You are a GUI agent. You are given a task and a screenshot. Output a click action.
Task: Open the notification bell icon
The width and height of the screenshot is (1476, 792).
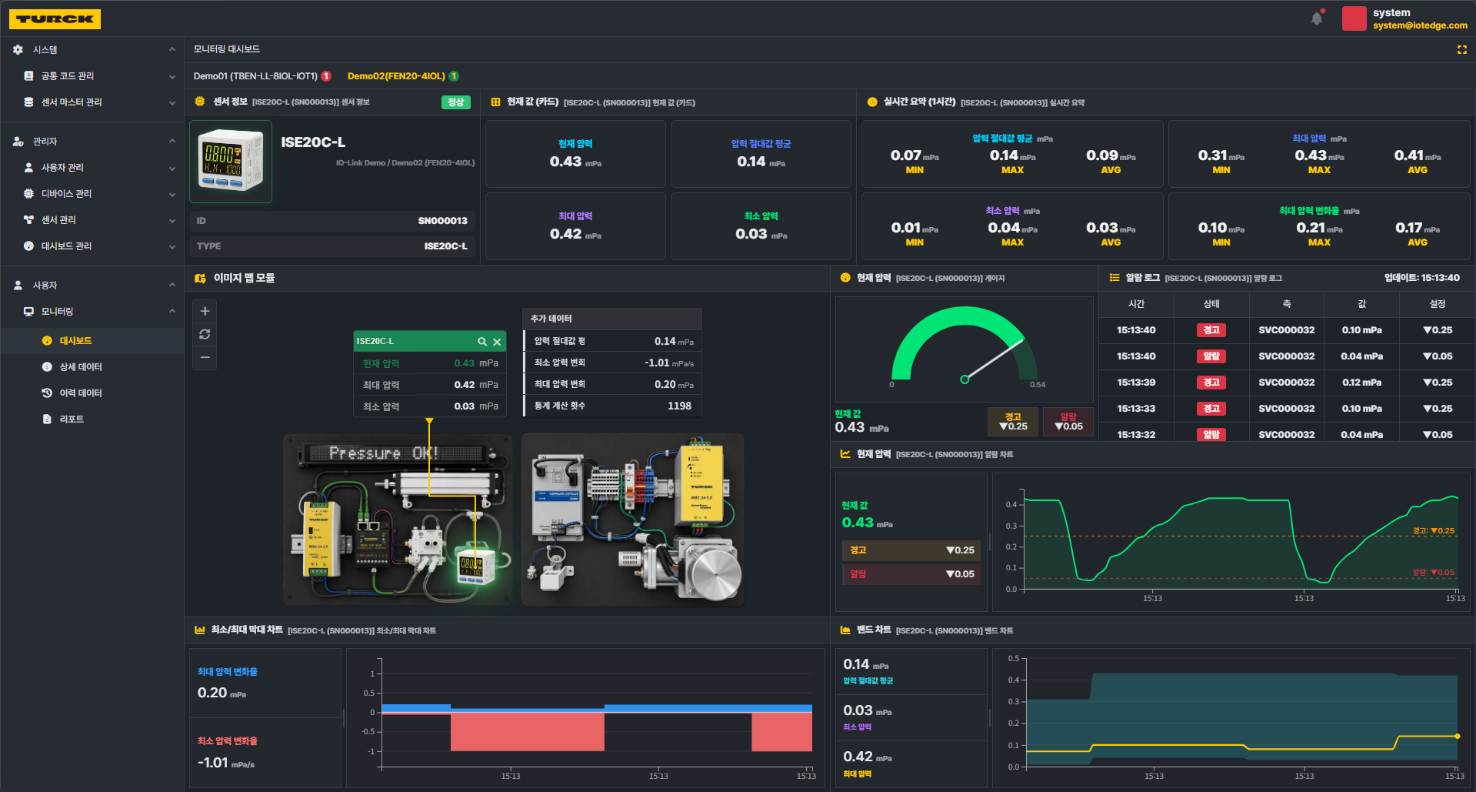point(1316,18)
